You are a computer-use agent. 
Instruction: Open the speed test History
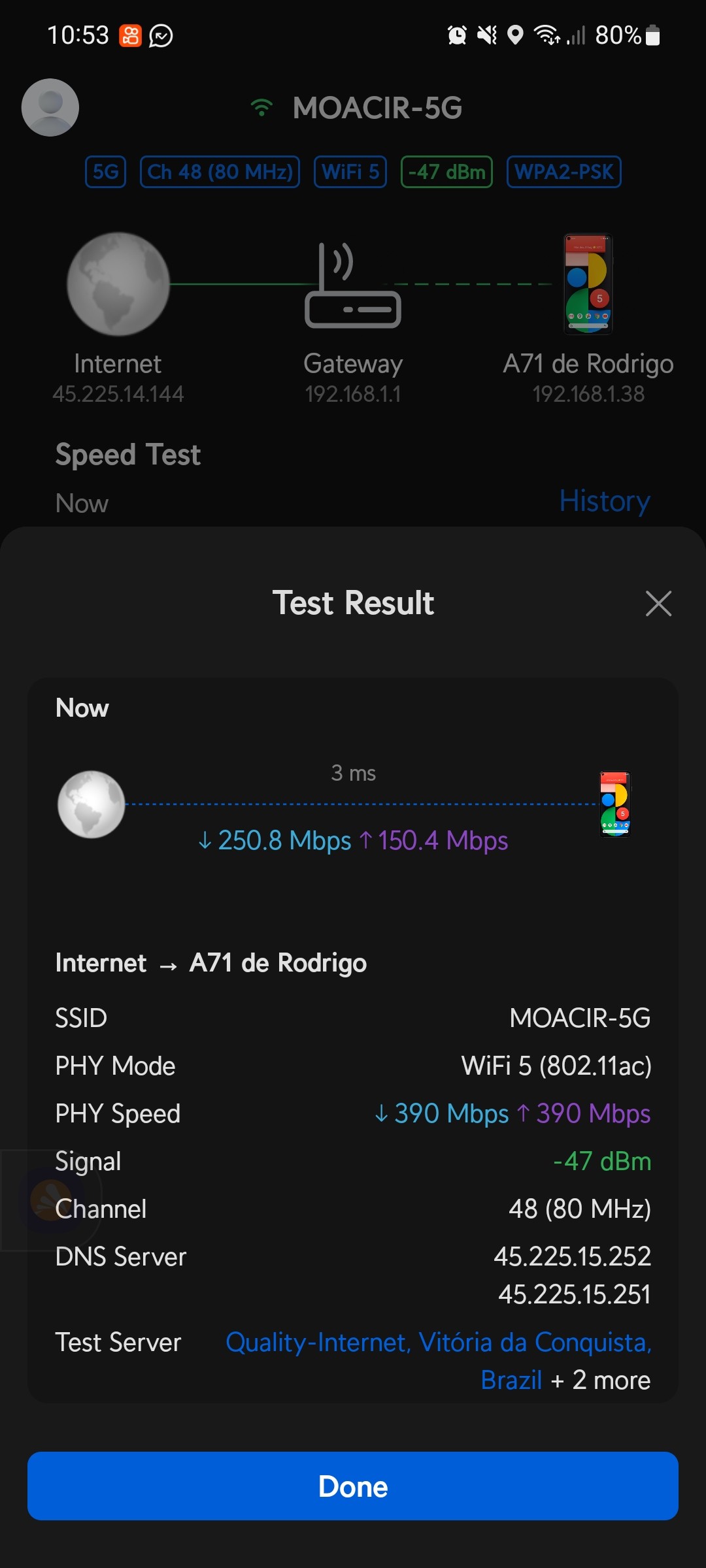pos(604,502)
